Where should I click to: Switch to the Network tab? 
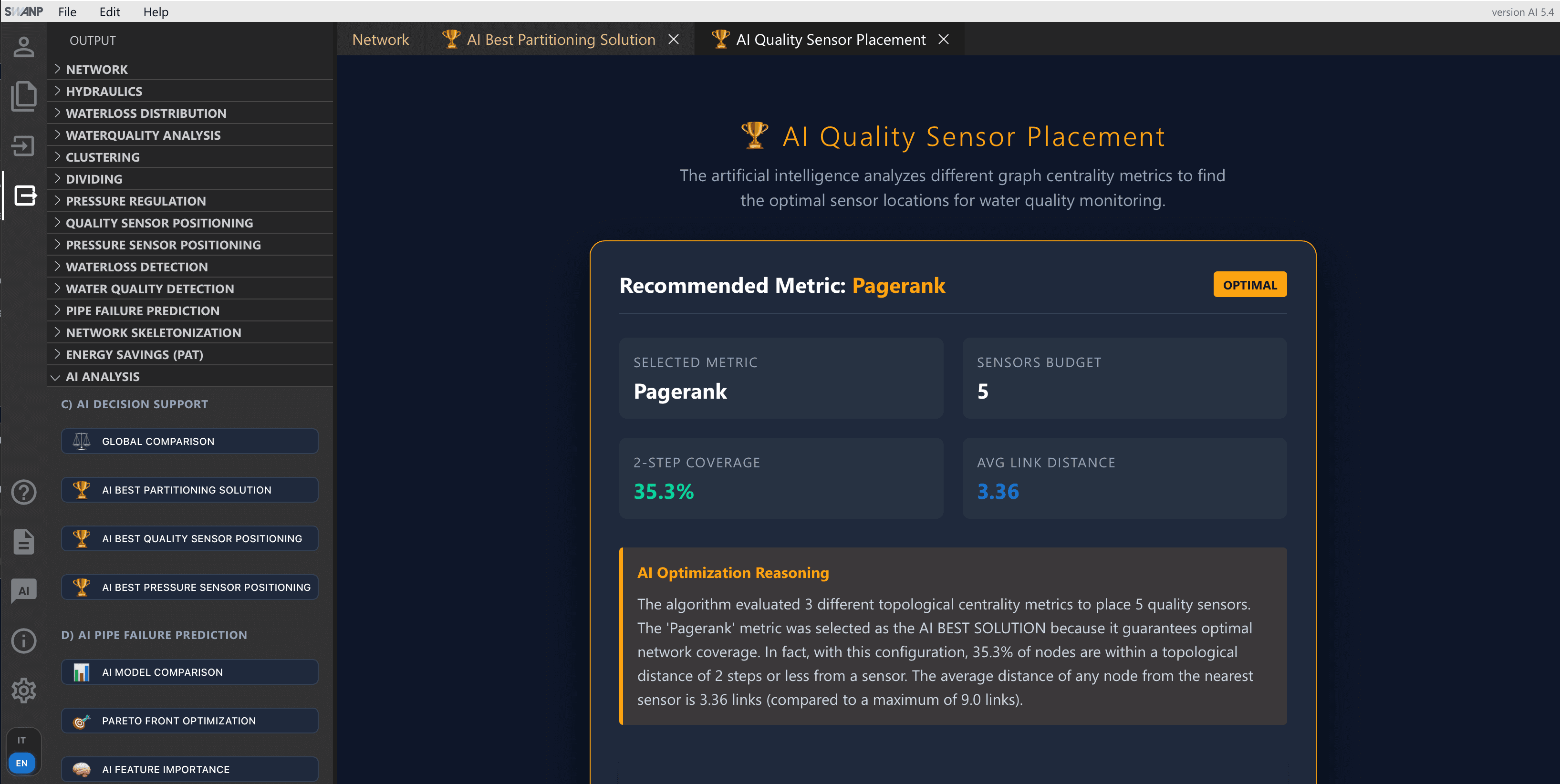coord(380,40)
